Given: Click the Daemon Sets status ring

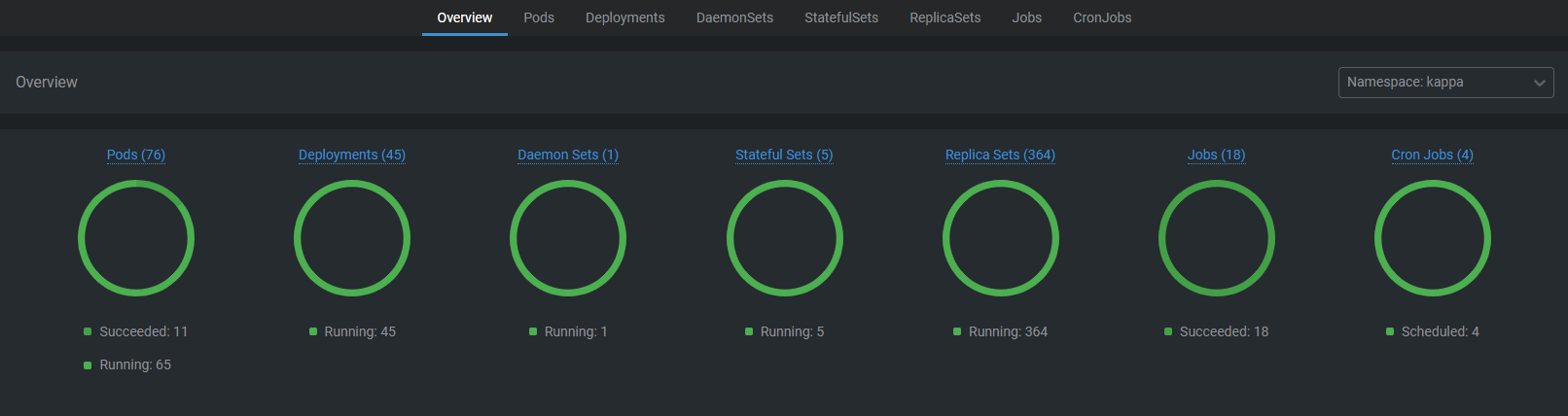Looking at the screenshot, I should click(568, 185).
